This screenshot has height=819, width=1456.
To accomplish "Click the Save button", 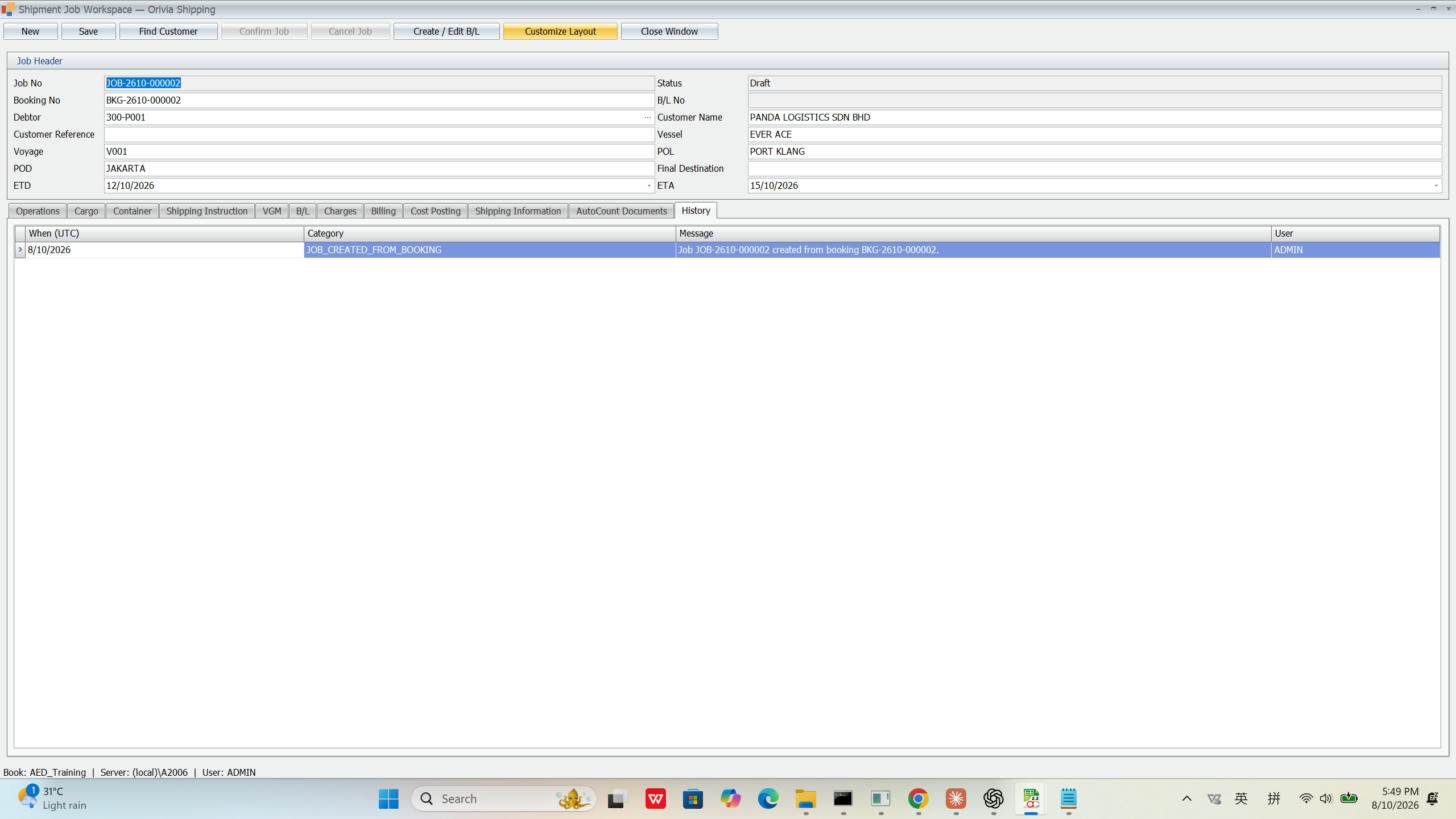I will pyautogui.click(x=88, y=31).
